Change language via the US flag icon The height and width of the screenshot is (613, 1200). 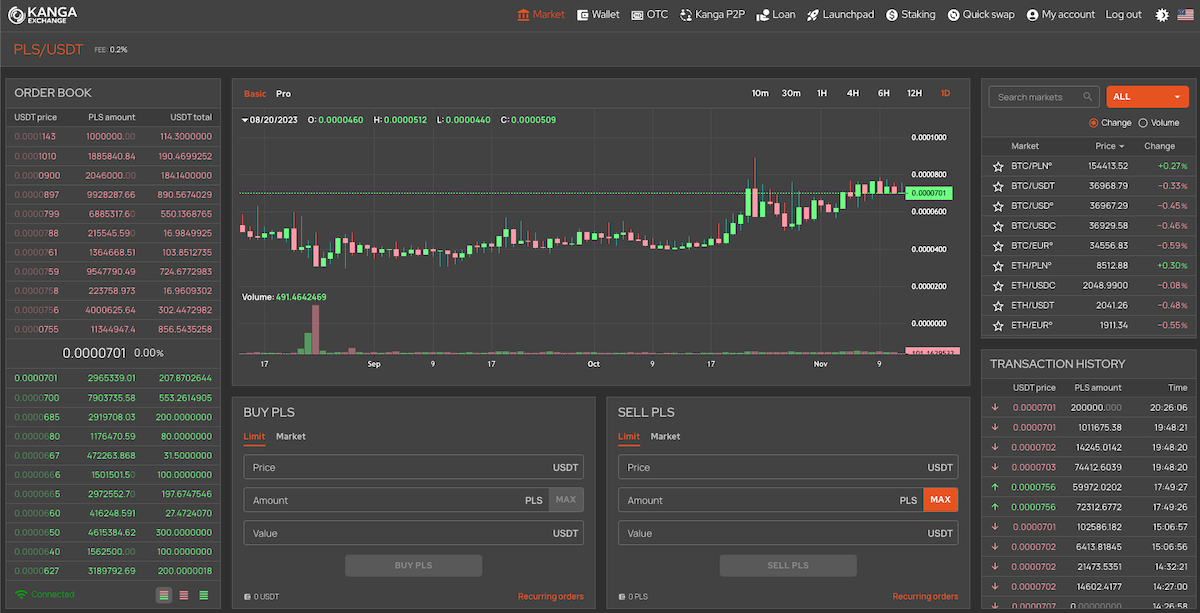(x=1185, y=15)
